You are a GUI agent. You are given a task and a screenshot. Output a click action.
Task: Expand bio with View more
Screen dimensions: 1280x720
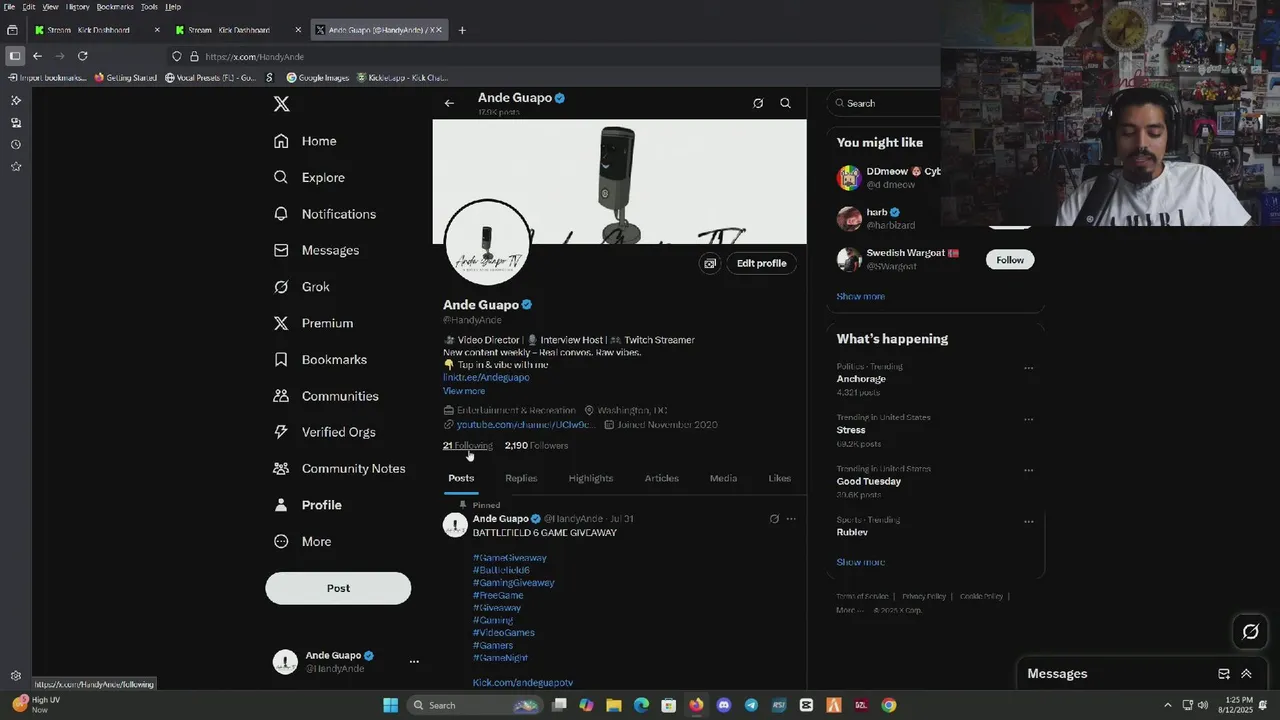point(464,391)
